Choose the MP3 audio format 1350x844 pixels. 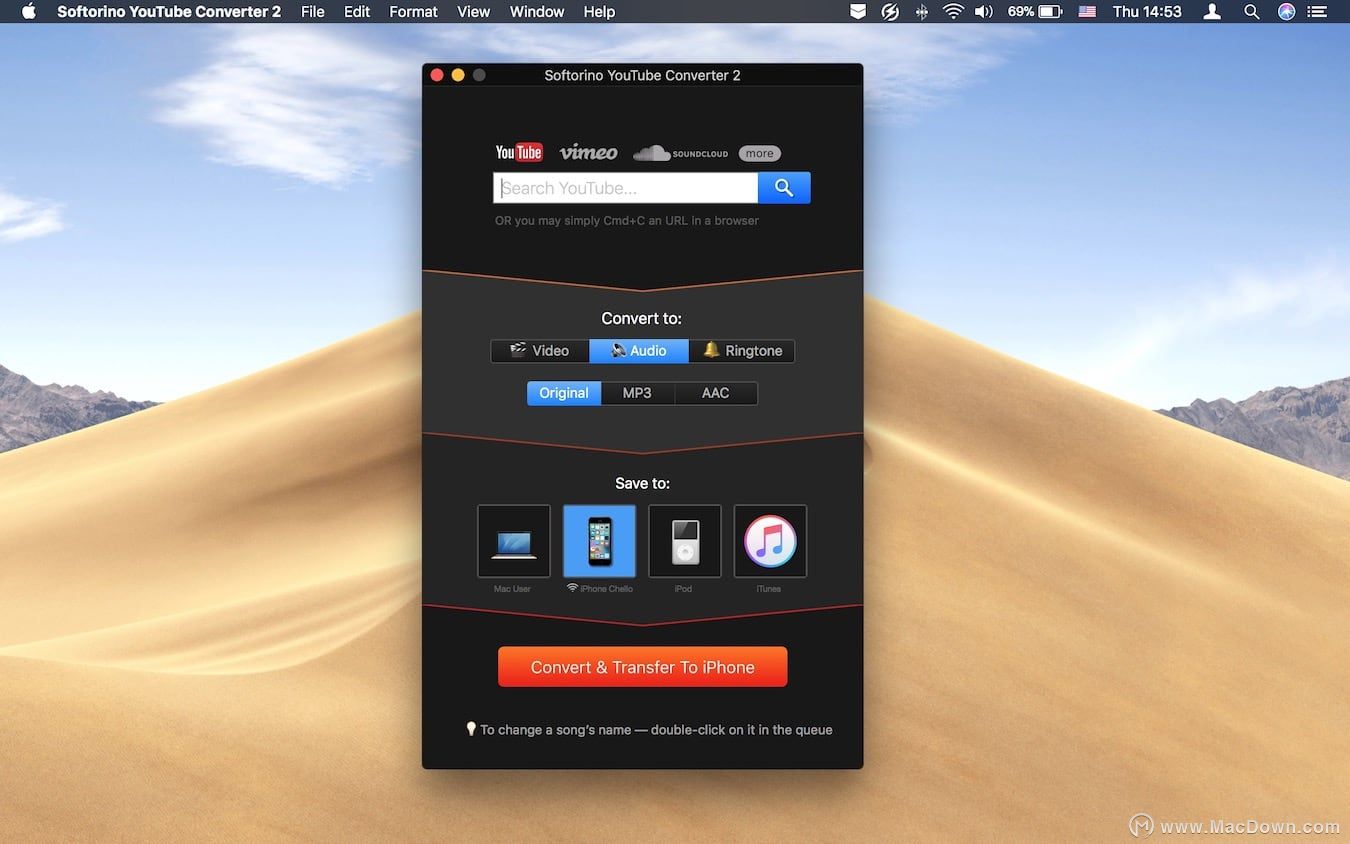(637, 393)
